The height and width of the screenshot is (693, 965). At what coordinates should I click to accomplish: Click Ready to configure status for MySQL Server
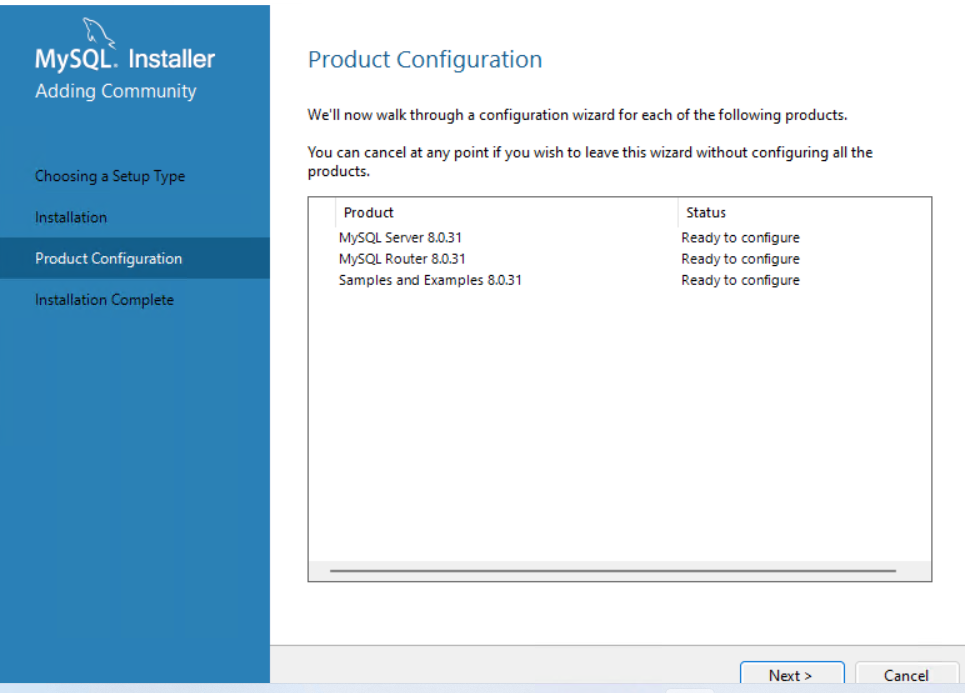740,238
